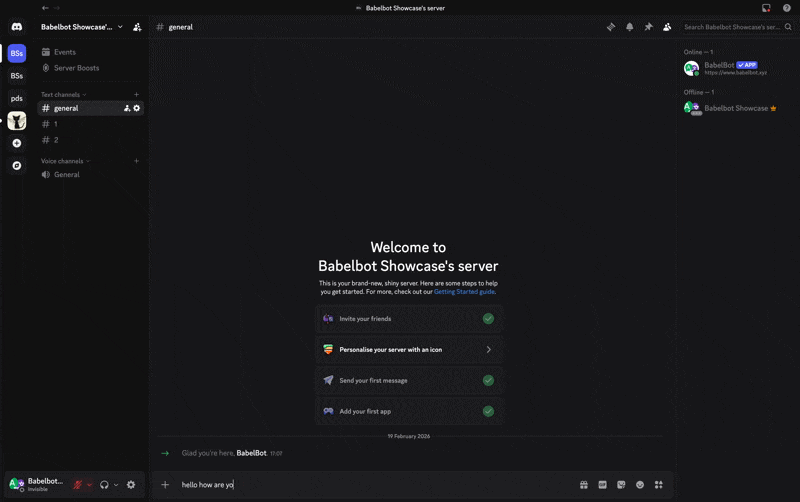Open microphone input options dropdown arrow
This screenshot has height=502, width=800.
click(x=89, y=485)
